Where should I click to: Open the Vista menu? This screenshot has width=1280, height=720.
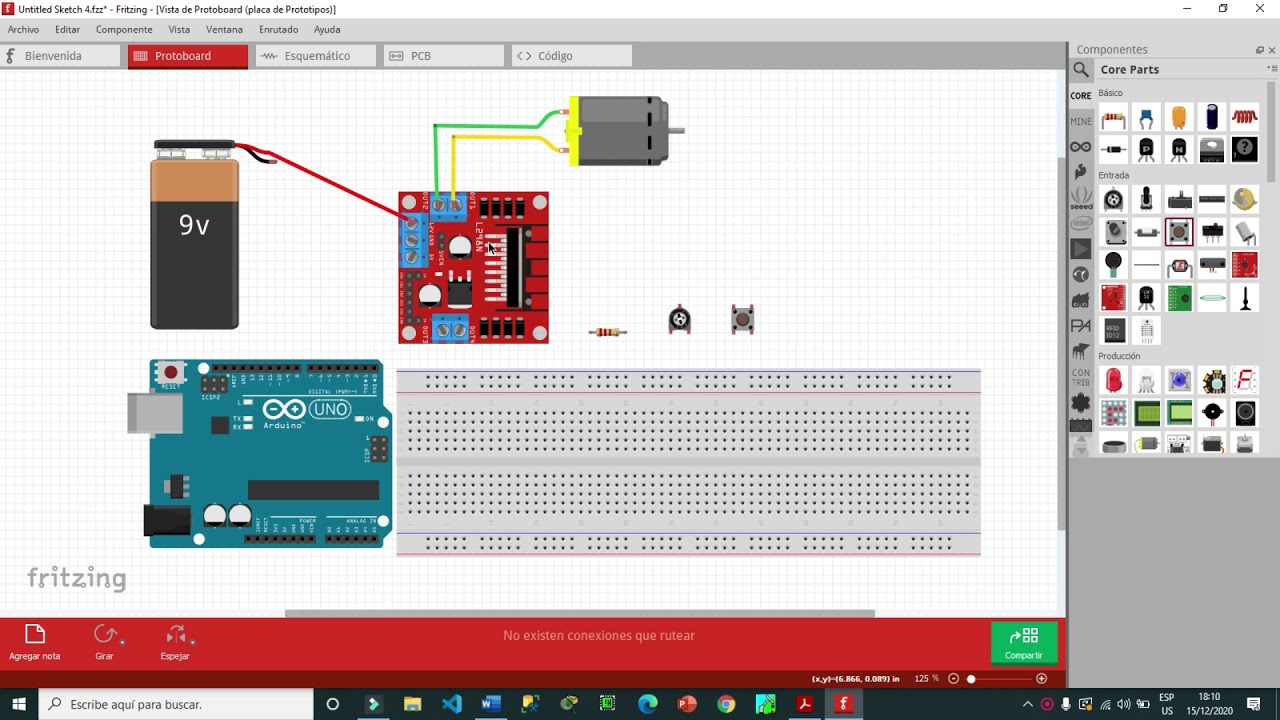(x=179, y=29)
